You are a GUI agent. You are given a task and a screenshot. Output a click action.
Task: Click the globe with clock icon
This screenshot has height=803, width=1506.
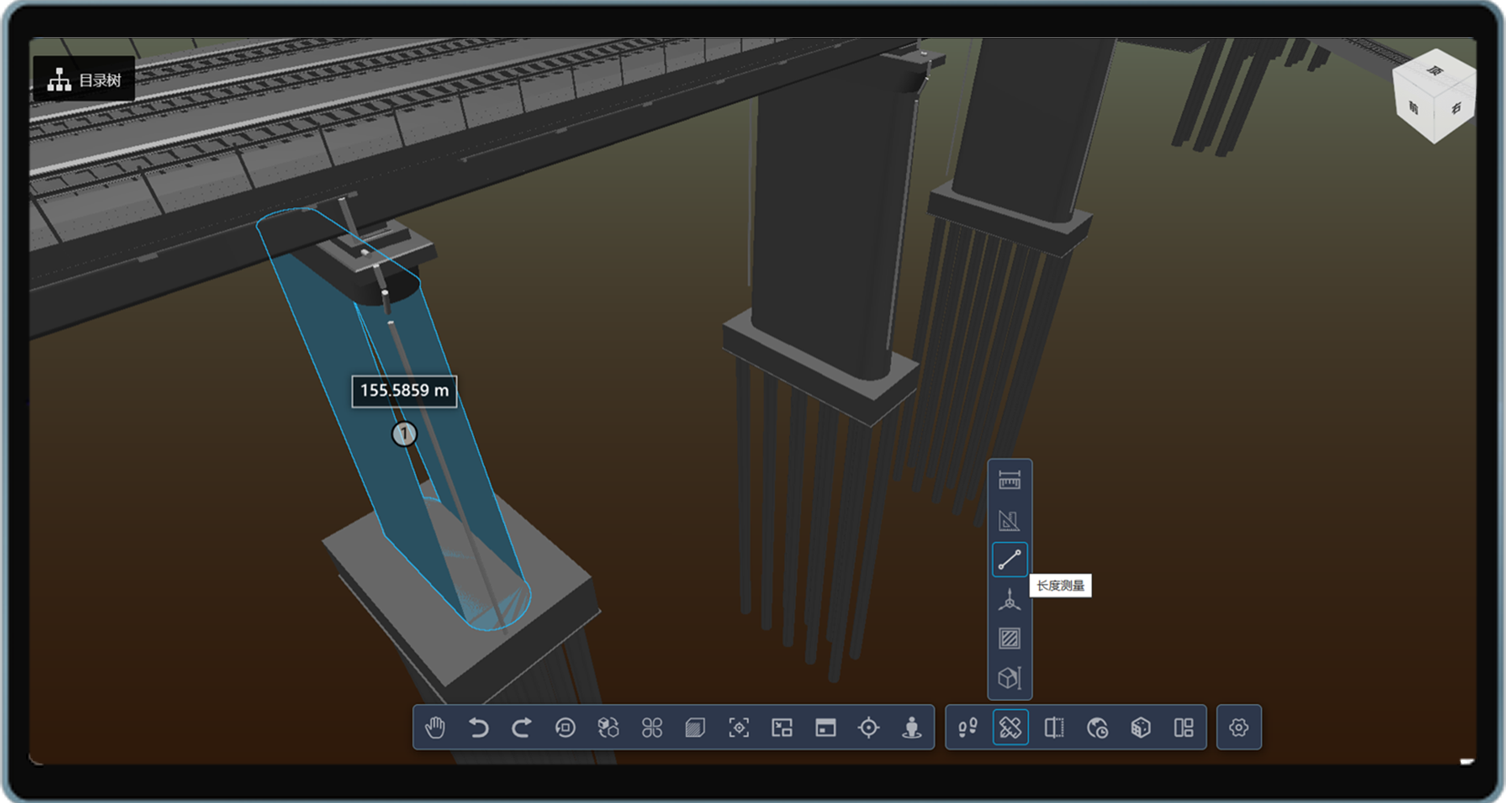click(x=1097, y=727)
